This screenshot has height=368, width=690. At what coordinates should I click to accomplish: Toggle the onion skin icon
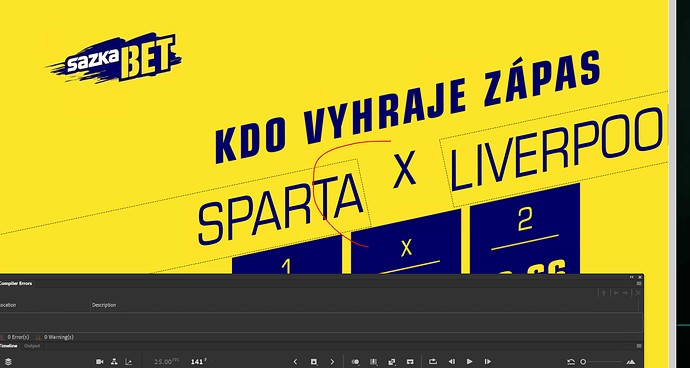pyautogui.click(x=355, y=362)
